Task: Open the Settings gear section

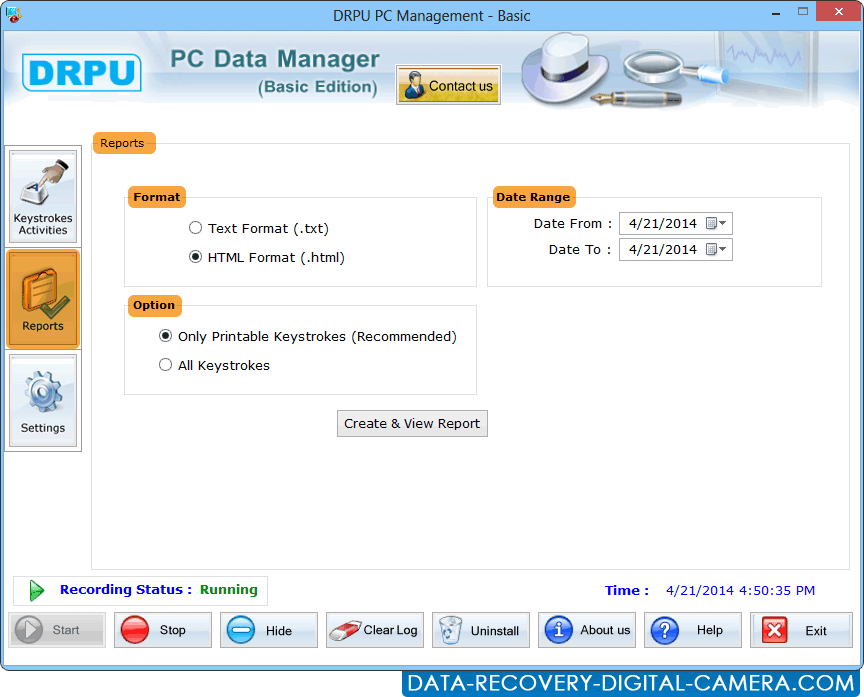Action: point(43,401)
